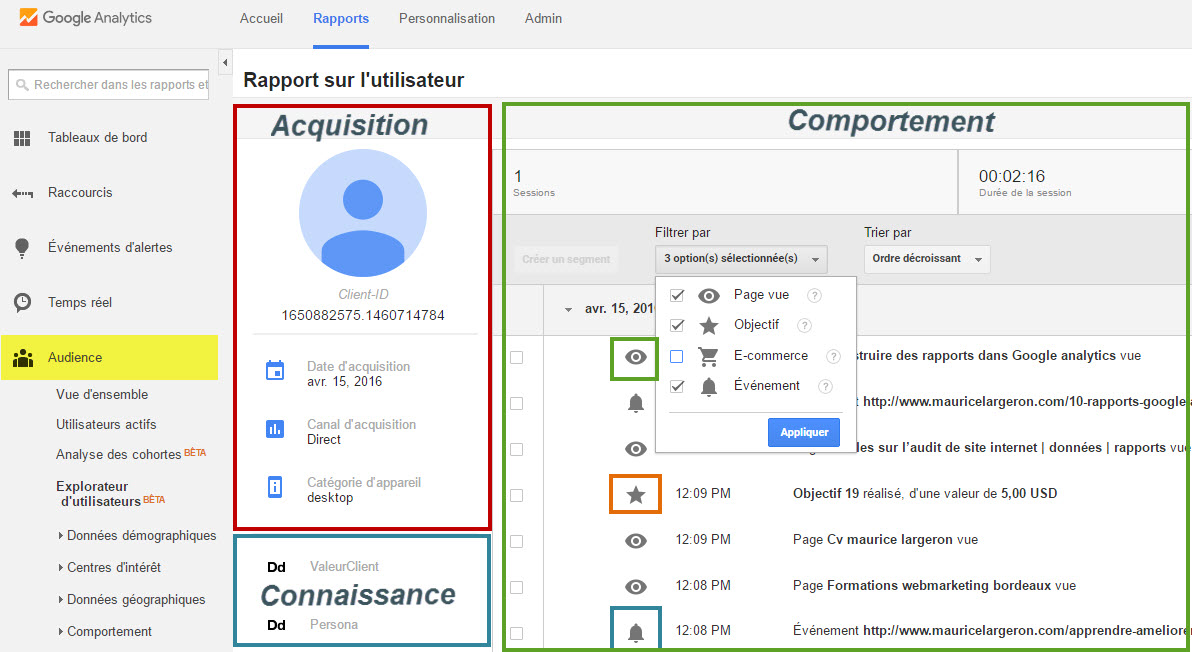Click the star icon of Objectif filter option
Viewport: 1192px width, 652px height.
(x=709, y=326)
